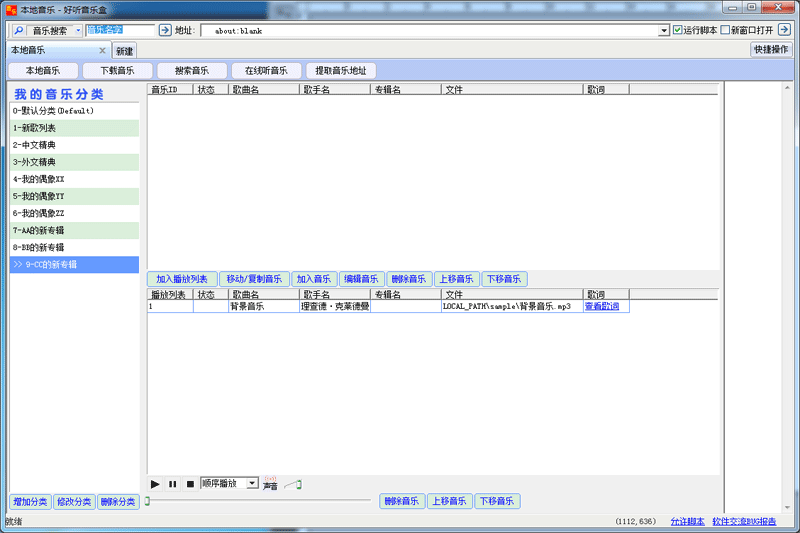Open the 软件交流BUG报告 link
The image size is (800, 533).
coord(744,521)
